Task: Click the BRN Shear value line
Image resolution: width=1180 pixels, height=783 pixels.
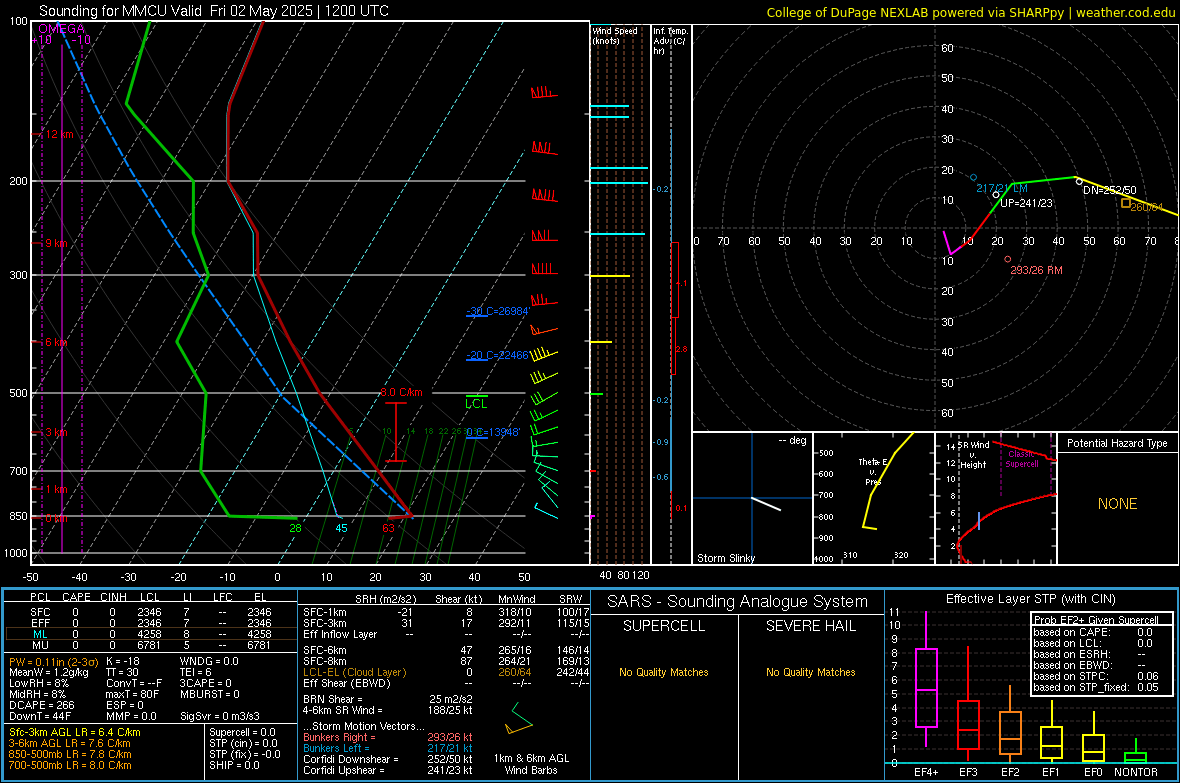Action: click(x=388, y=699)
